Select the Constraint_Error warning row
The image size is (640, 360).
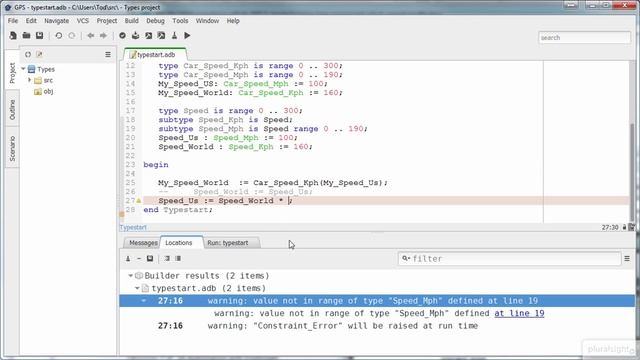click(x=377, y=326)
